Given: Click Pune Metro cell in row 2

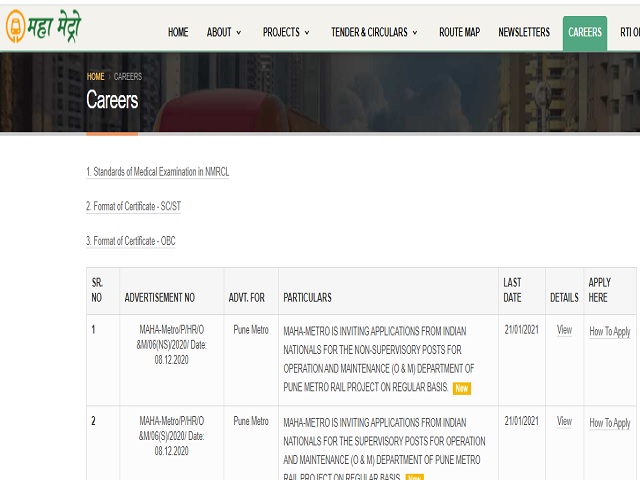Looking at the screenshot, I should click(x=251, y=421).
